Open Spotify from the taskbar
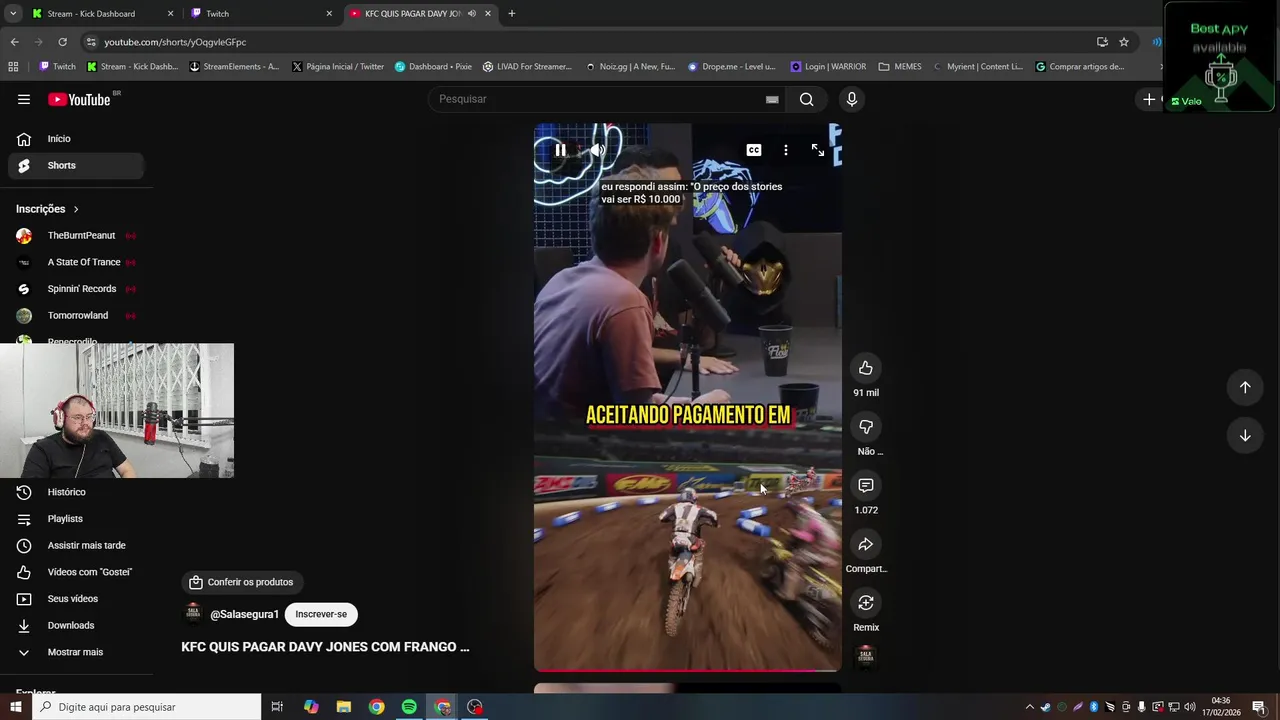1280x720 pixels. point(409,707)
